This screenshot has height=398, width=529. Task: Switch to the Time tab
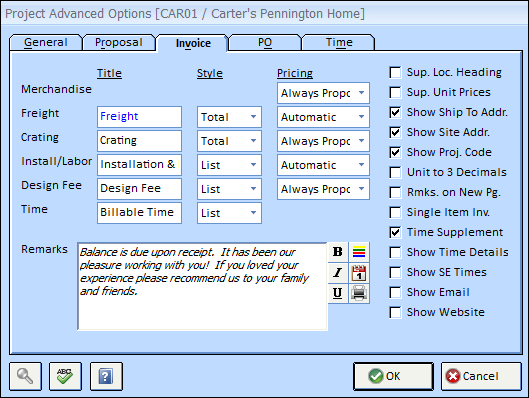(339, 42)
